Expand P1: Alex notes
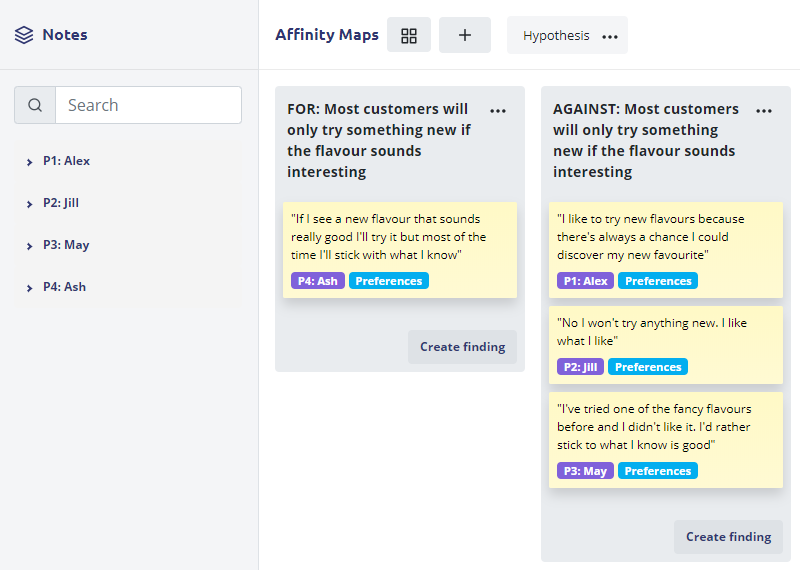 tap(30, 162)
